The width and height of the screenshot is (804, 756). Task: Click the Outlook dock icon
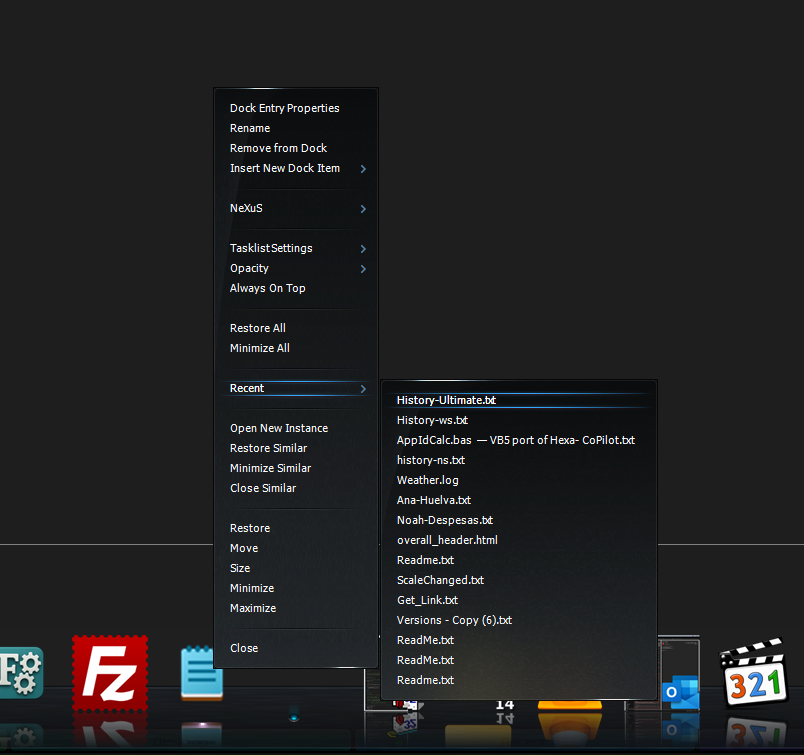(x=680, y=680)
